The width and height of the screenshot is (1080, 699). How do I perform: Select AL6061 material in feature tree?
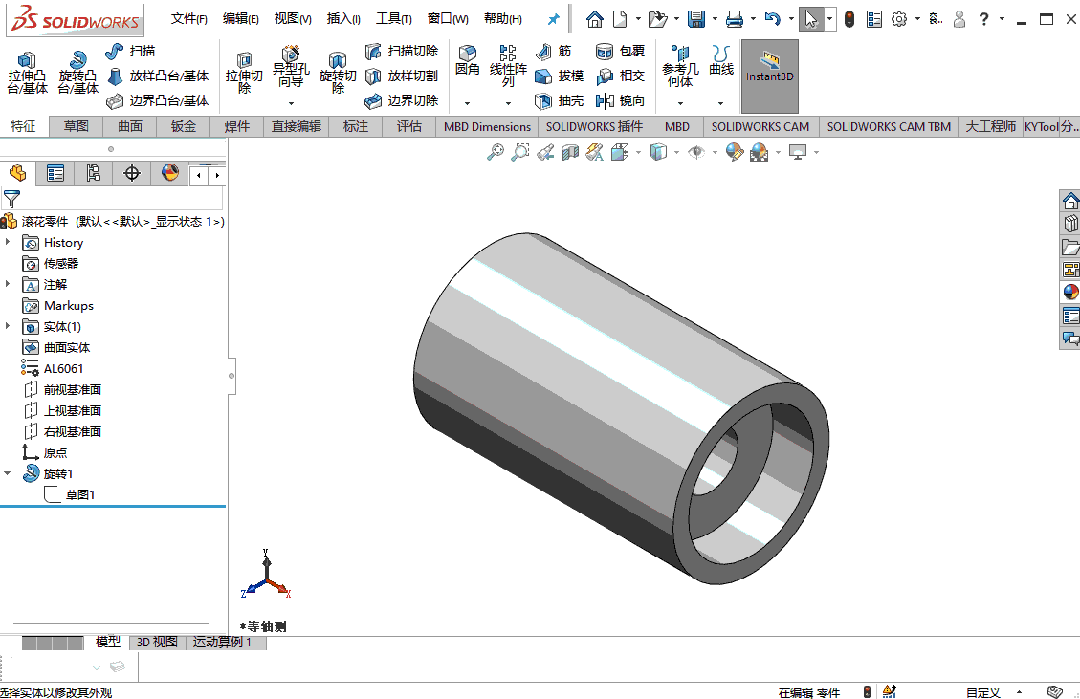[63, 369]
